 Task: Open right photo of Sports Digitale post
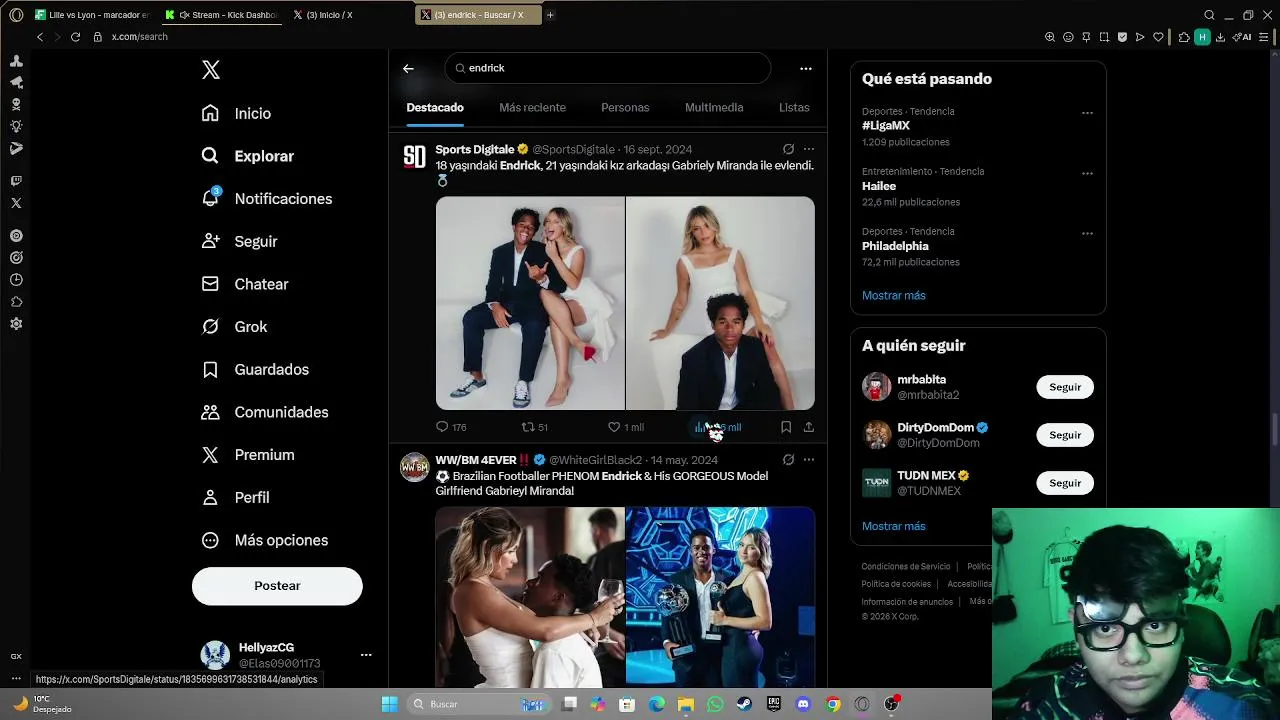click(x=720, y=303)
